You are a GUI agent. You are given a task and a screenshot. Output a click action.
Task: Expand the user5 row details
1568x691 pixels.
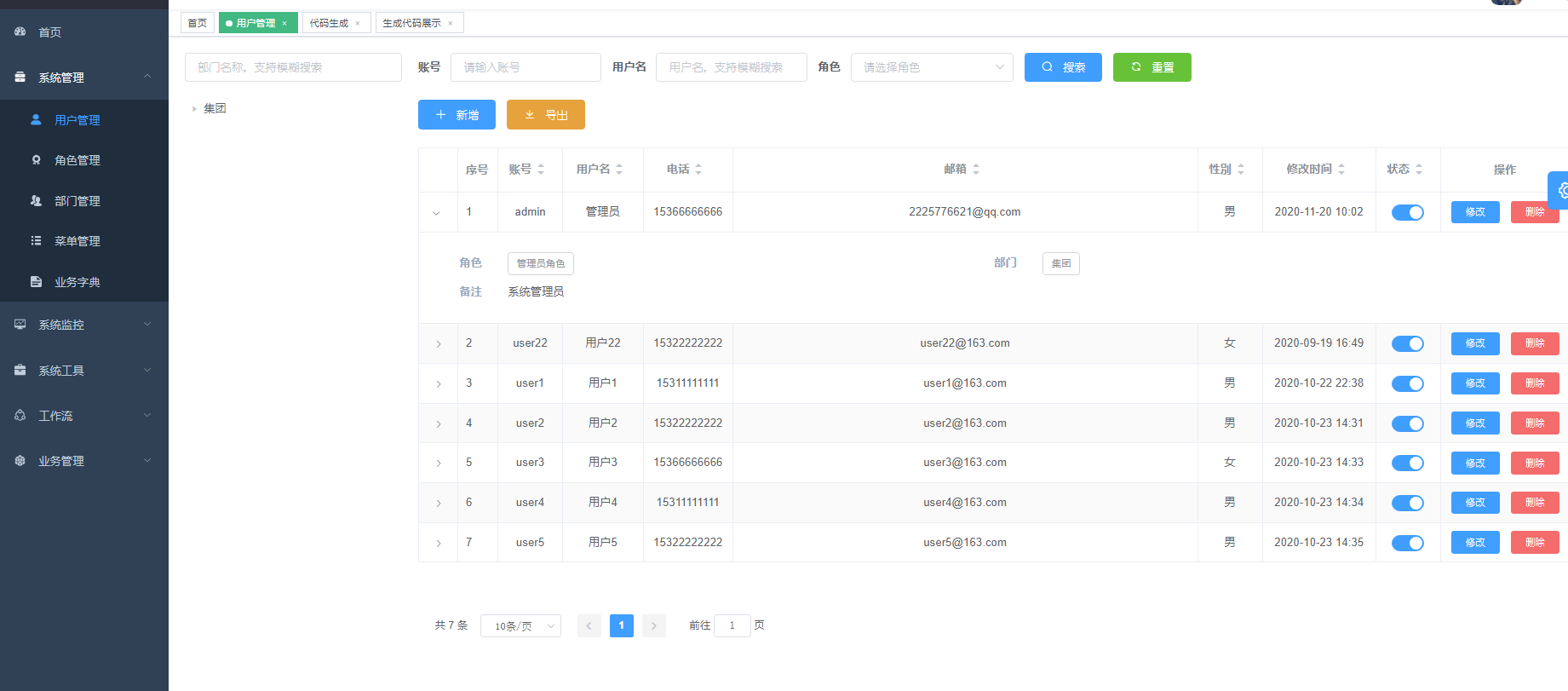(x=439, y=544)
